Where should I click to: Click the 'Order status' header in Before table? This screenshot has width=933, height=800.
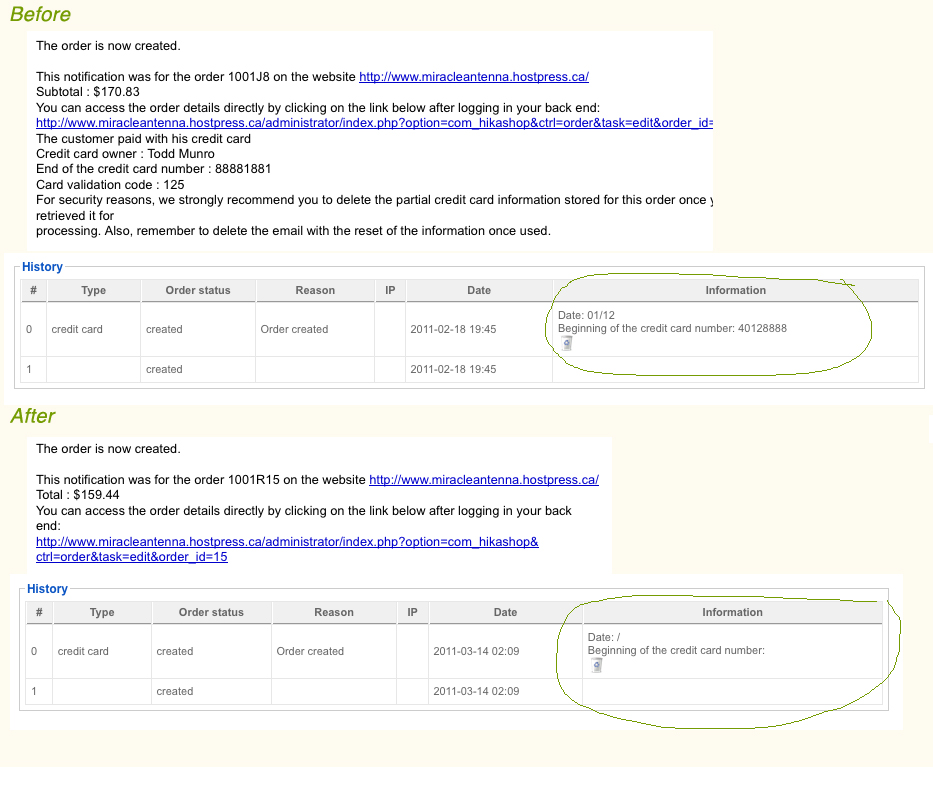pyautogui.click(x=198, y=290)
